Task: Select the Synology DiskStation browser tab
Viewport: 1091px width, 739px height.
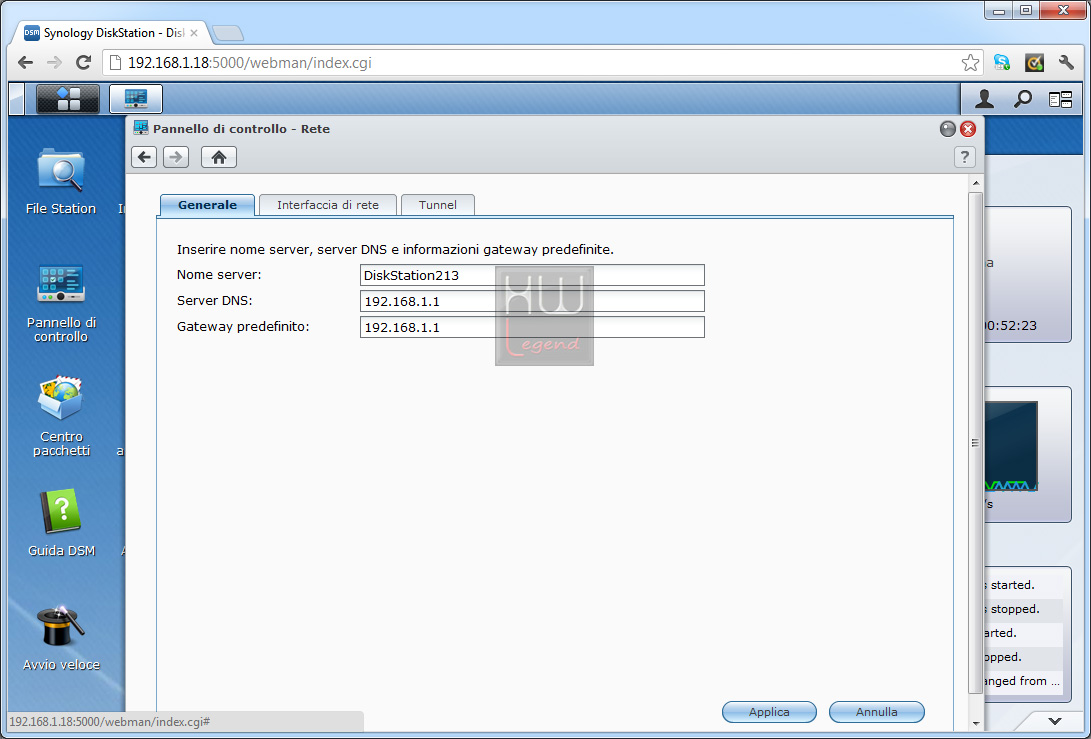Action: click(111, 33)
